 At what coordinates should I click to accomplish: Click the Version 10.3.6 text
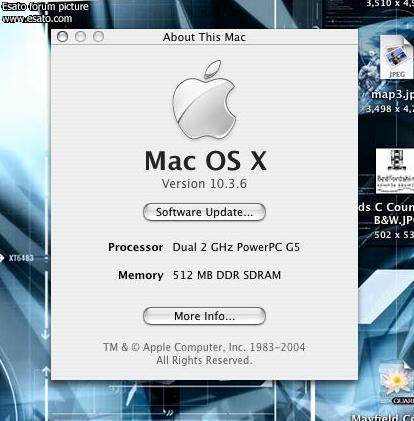(x=204, y=184)
